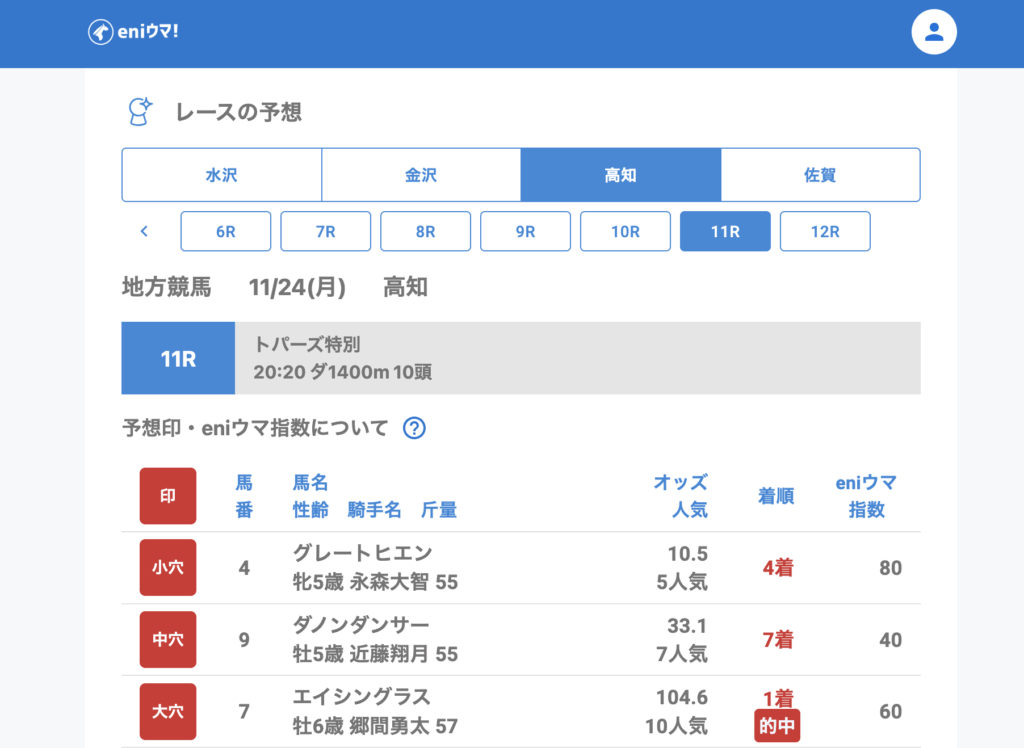Go to race 12R
The image size is (1024, 748).
click(825, 231)
